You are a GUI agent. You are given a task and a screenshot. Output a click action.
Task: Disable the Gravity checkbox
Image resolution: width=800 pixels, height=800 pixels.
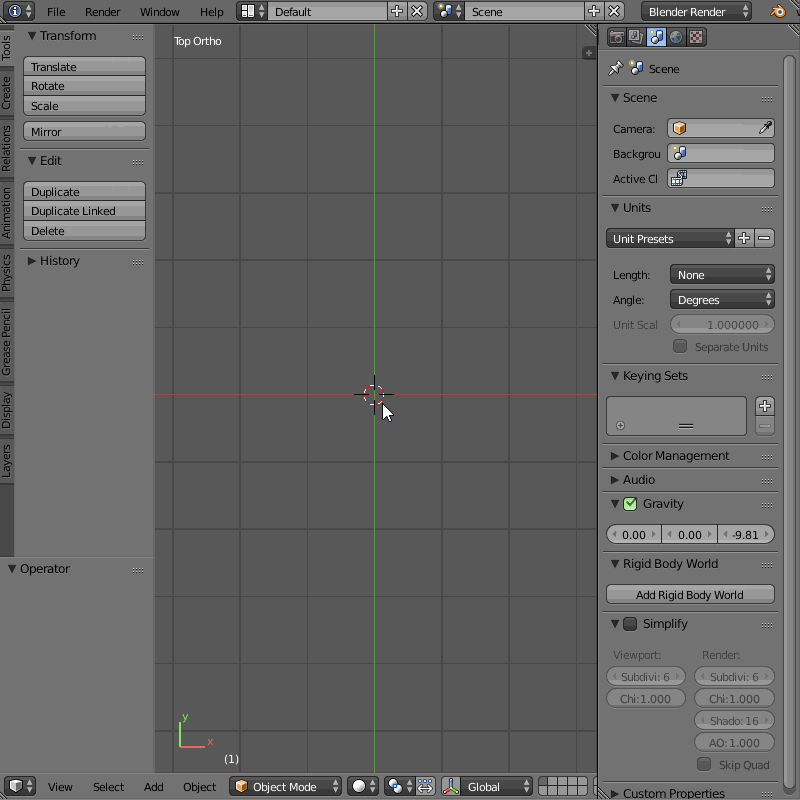click(629, 504)
